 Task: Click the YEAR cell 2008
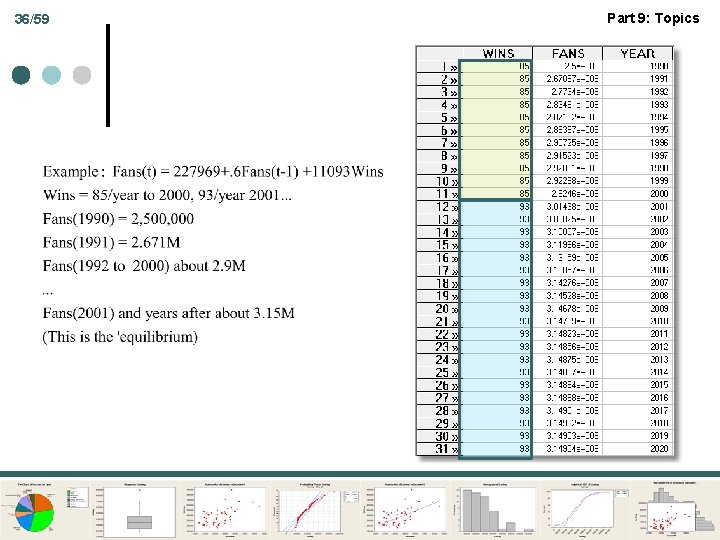(x=637, y=296)
